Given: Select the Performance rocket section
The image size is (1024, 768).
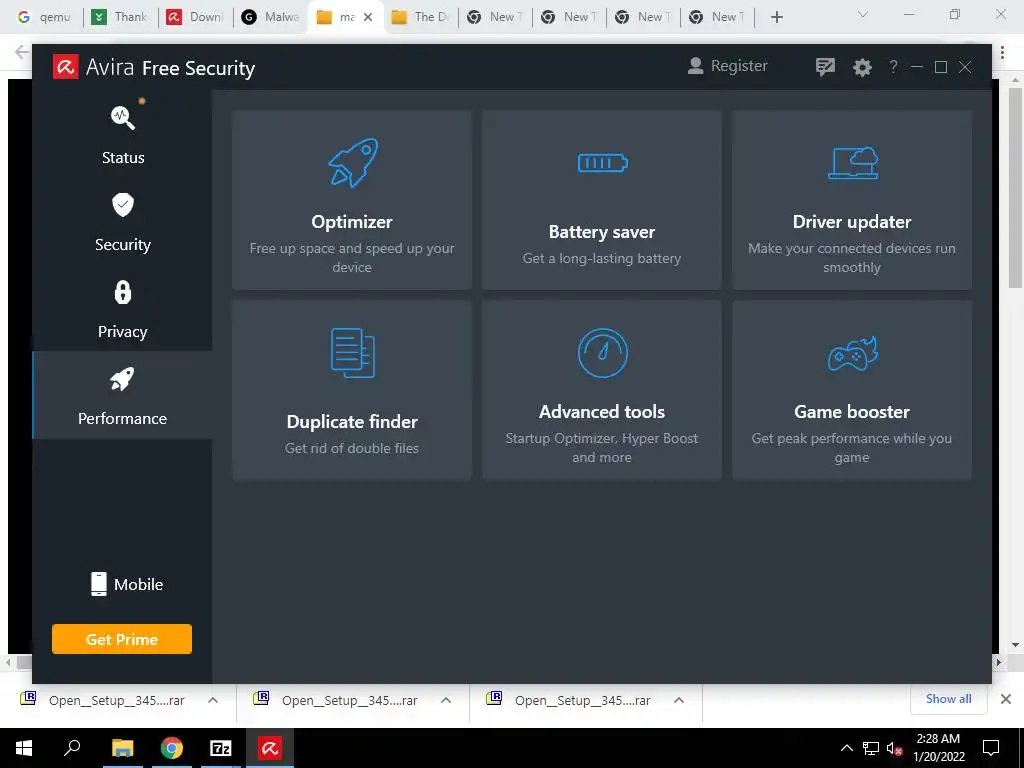Looking at the screenshot, I should pyautogui.click(x=123, y=395).
